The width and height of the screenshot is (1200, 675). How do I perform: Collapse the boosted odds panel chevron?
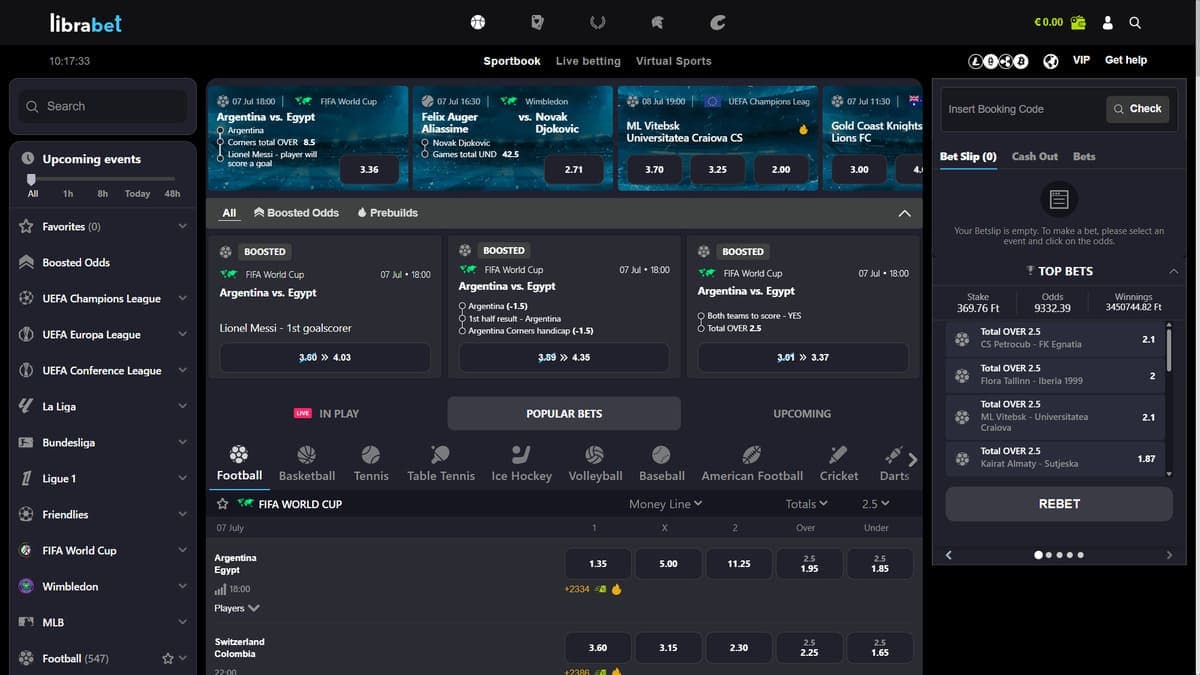click(904, 213)
